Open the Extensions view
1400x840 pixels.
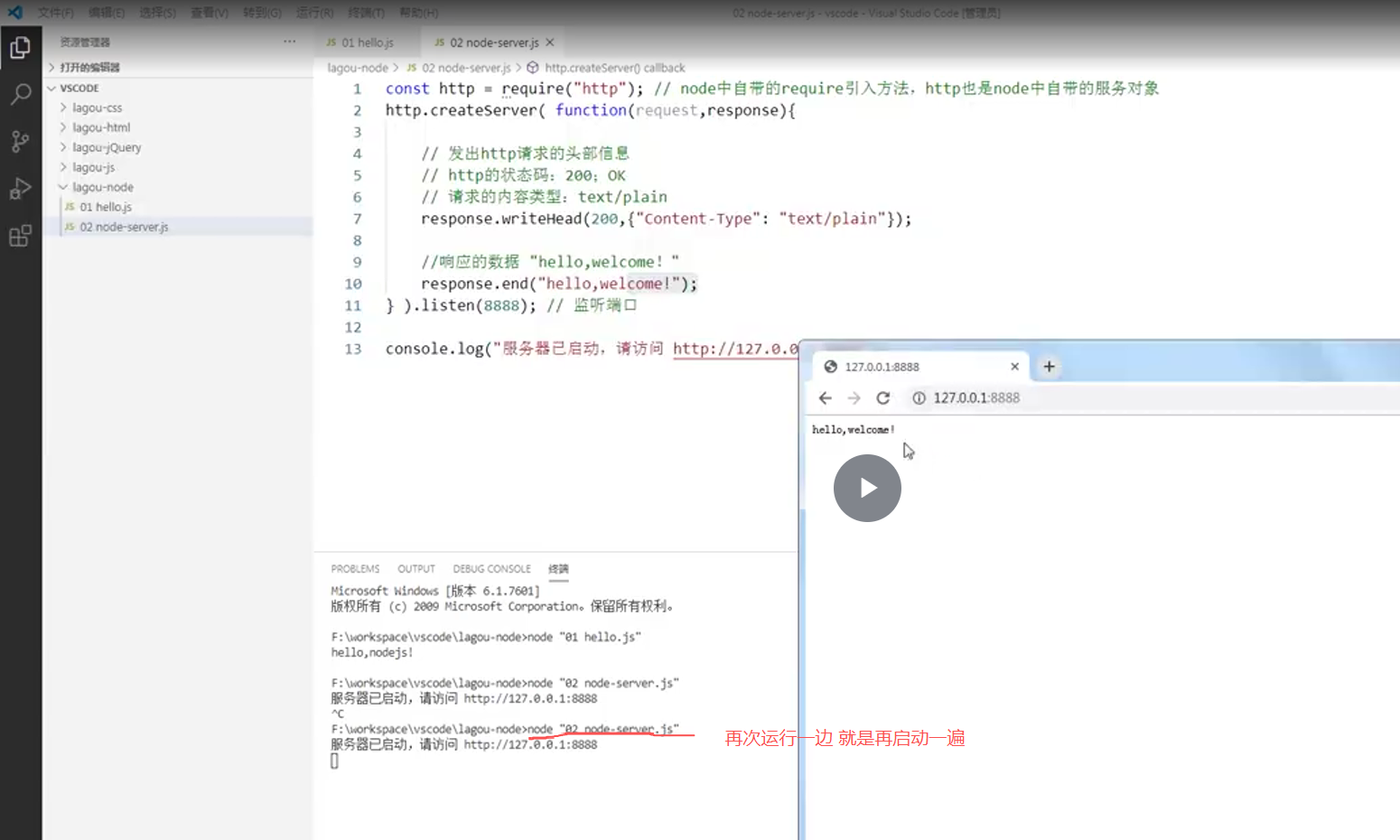pos(20,236)
